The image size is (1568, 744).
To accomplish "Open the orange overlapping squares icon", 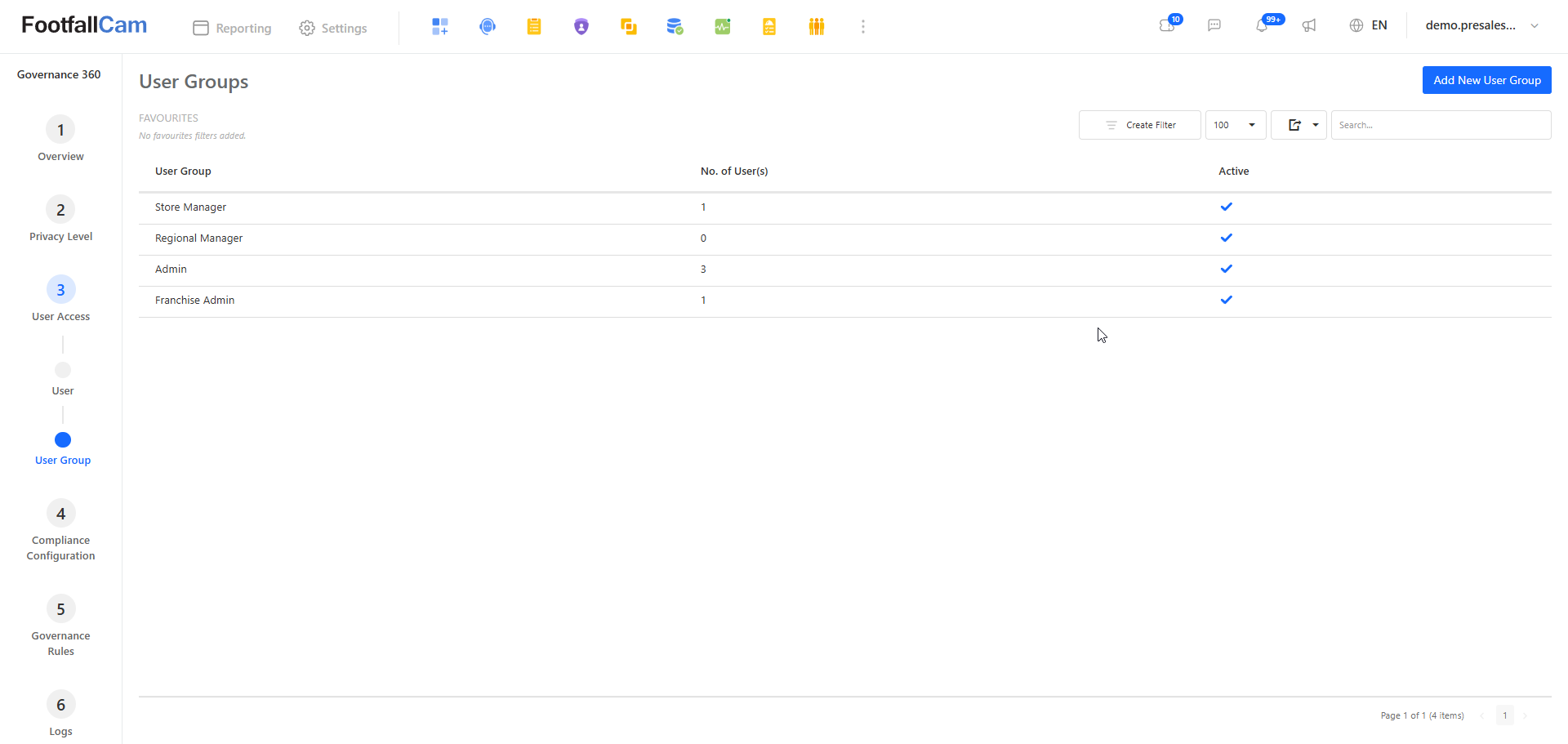I will 628,27.
